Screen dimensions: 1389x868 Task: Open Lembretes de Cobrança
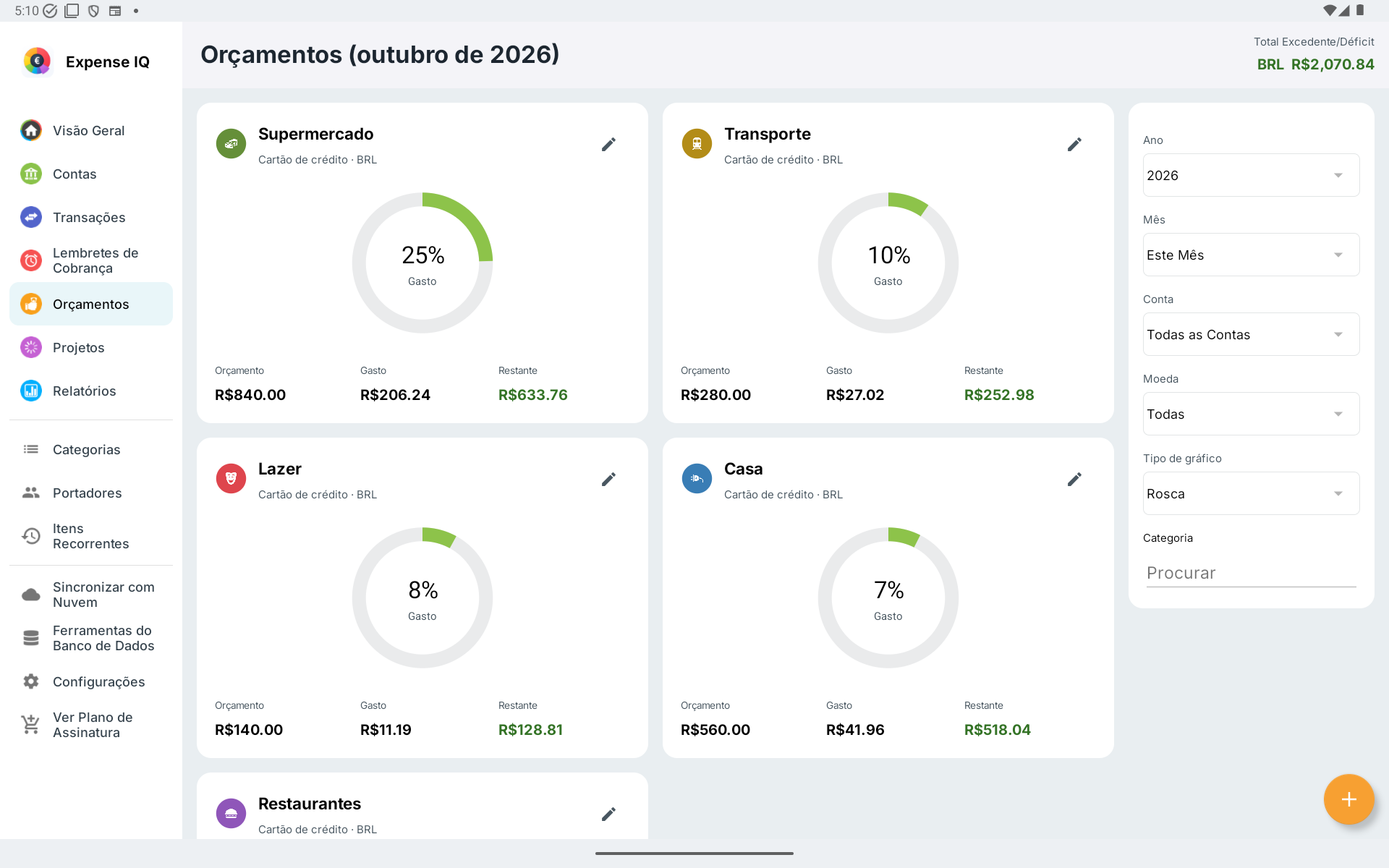[91, 260]
